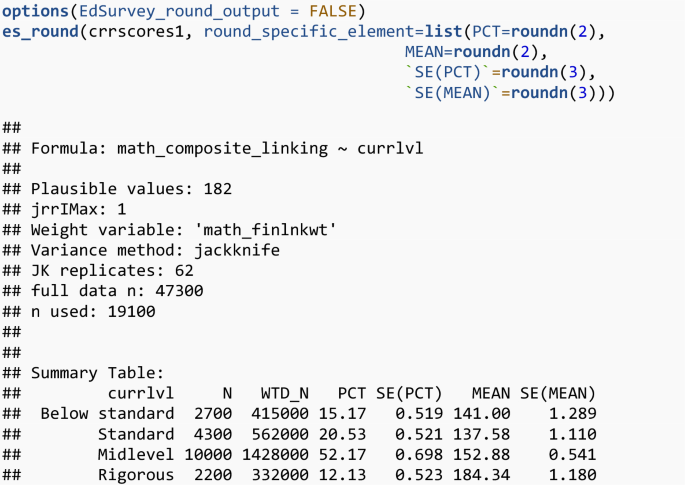685x485 pixels.
Task: Click the Midlevel row label
Action: point(135,454)
